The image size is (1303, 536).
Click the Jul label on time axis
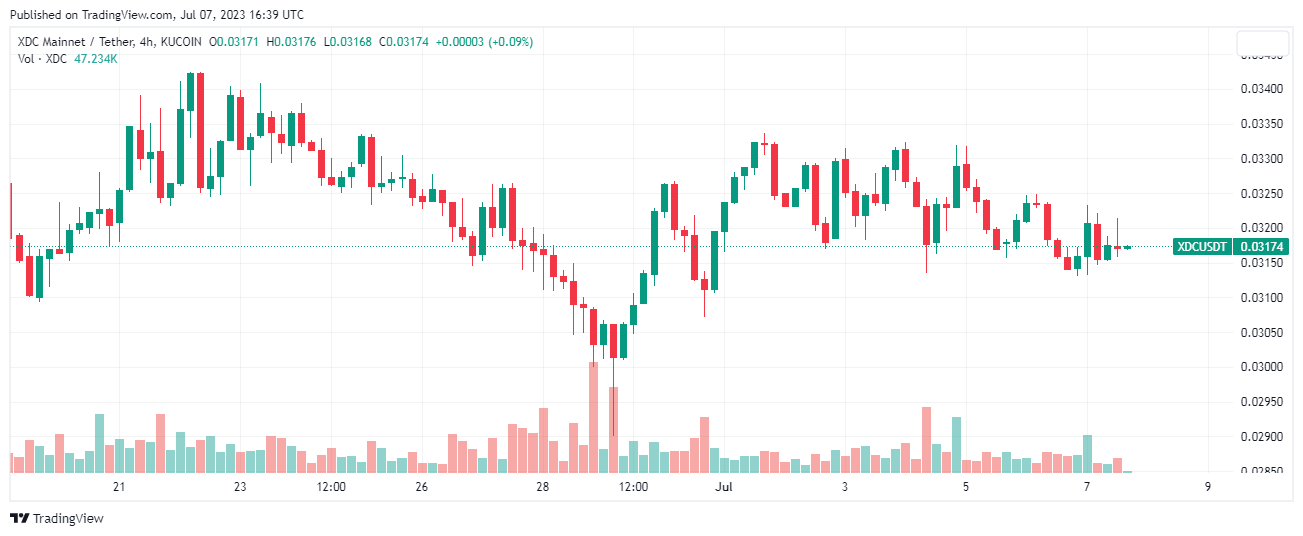(724, 487)
